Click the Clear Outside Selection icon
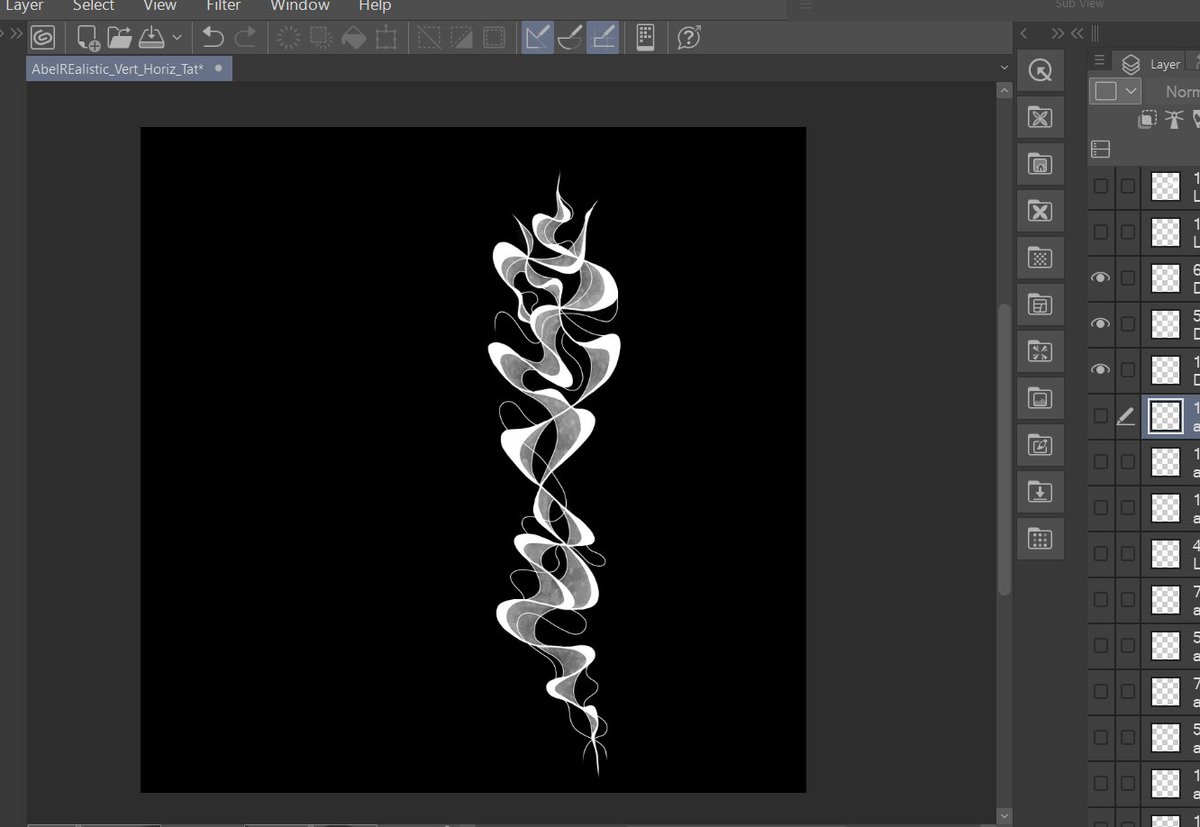Screen dimensions: 1200x827 [321, 38]
